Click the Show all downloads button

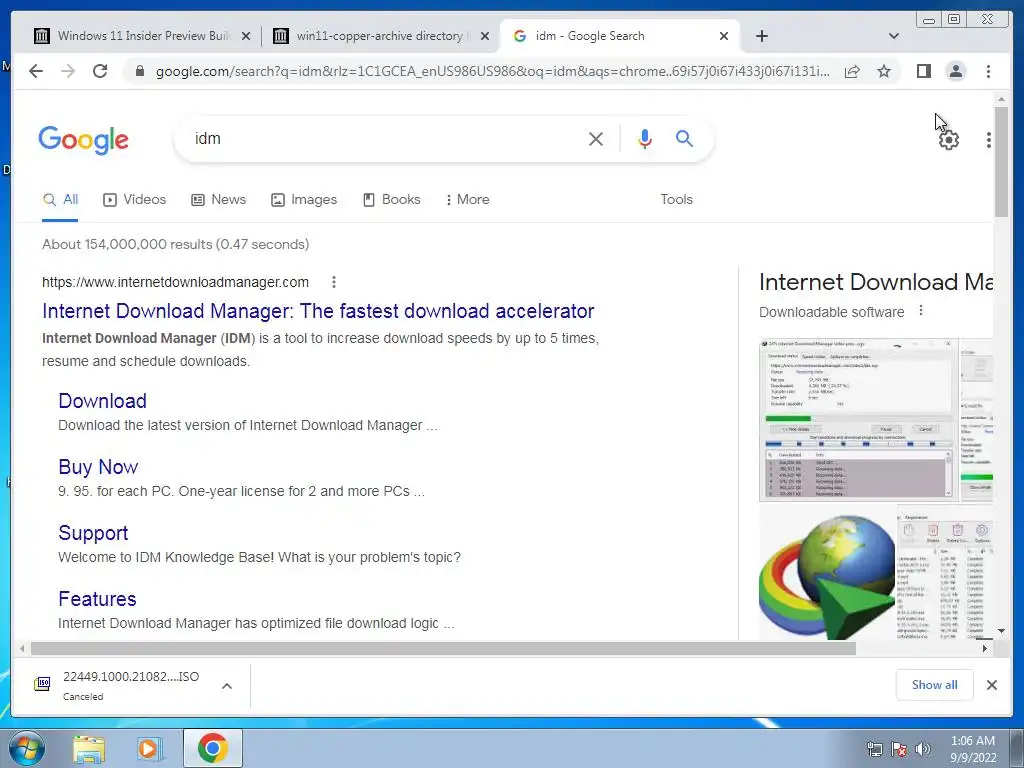tap(935, 684)
